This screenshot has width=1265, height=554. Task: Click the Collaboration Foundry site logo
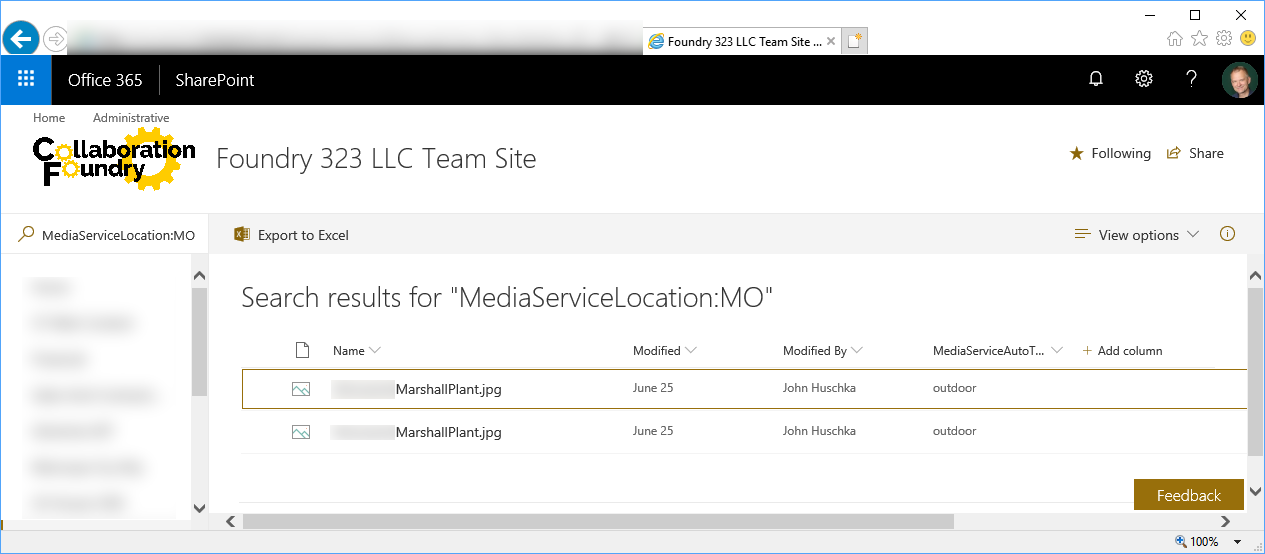[113, 158]
